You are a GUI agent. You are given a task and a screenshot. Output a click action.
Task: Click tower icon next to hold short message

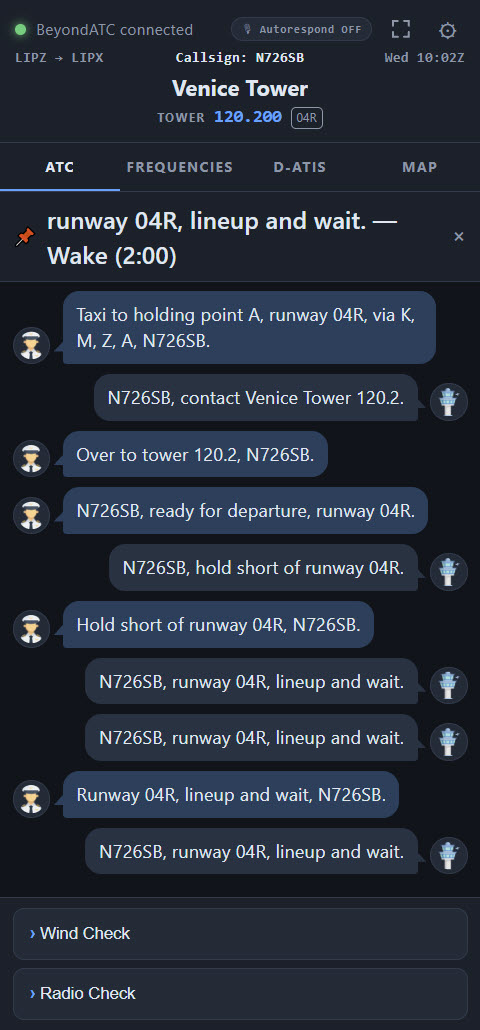448,572
